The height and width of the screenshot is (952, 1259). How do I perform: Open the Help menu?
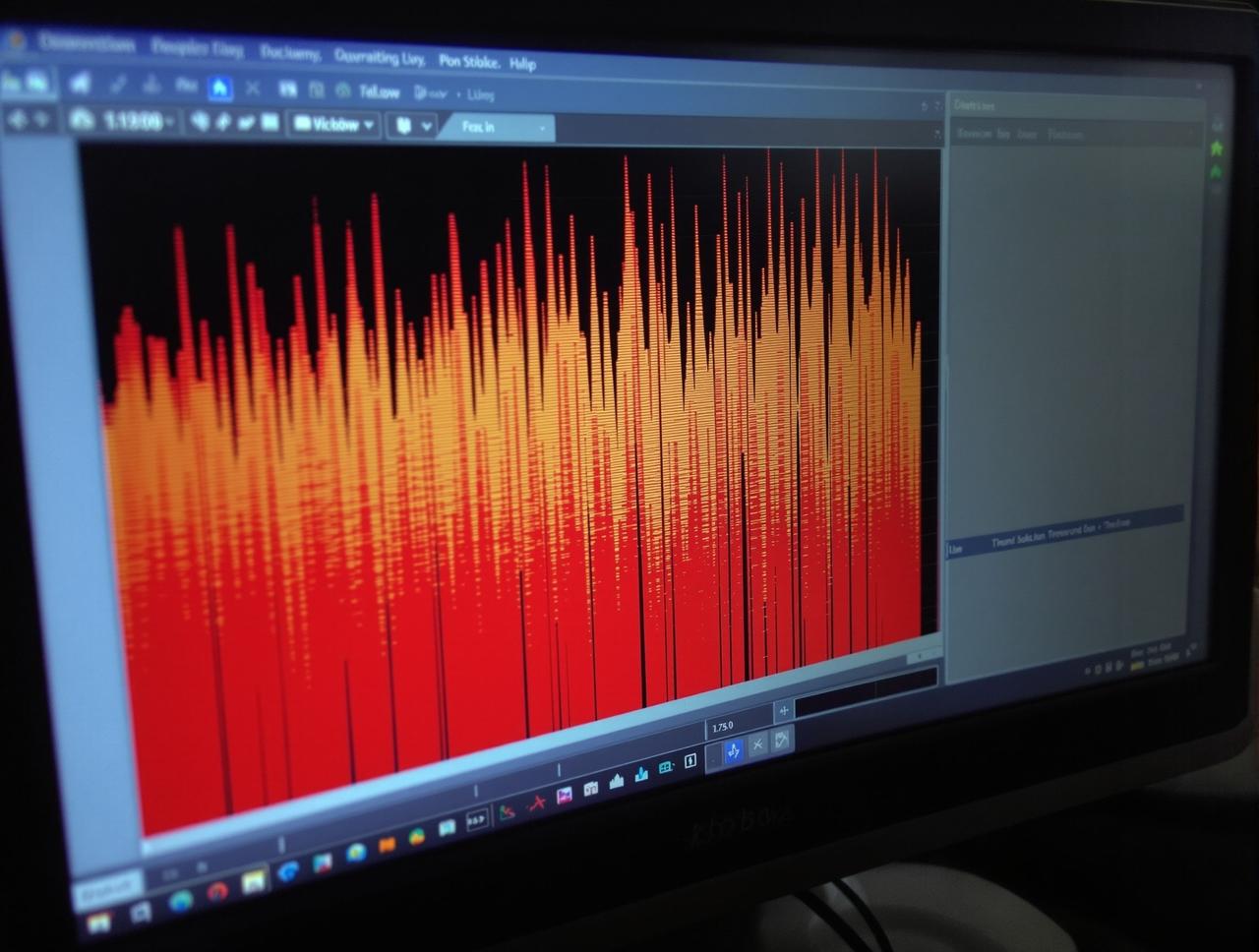point(522,64)
